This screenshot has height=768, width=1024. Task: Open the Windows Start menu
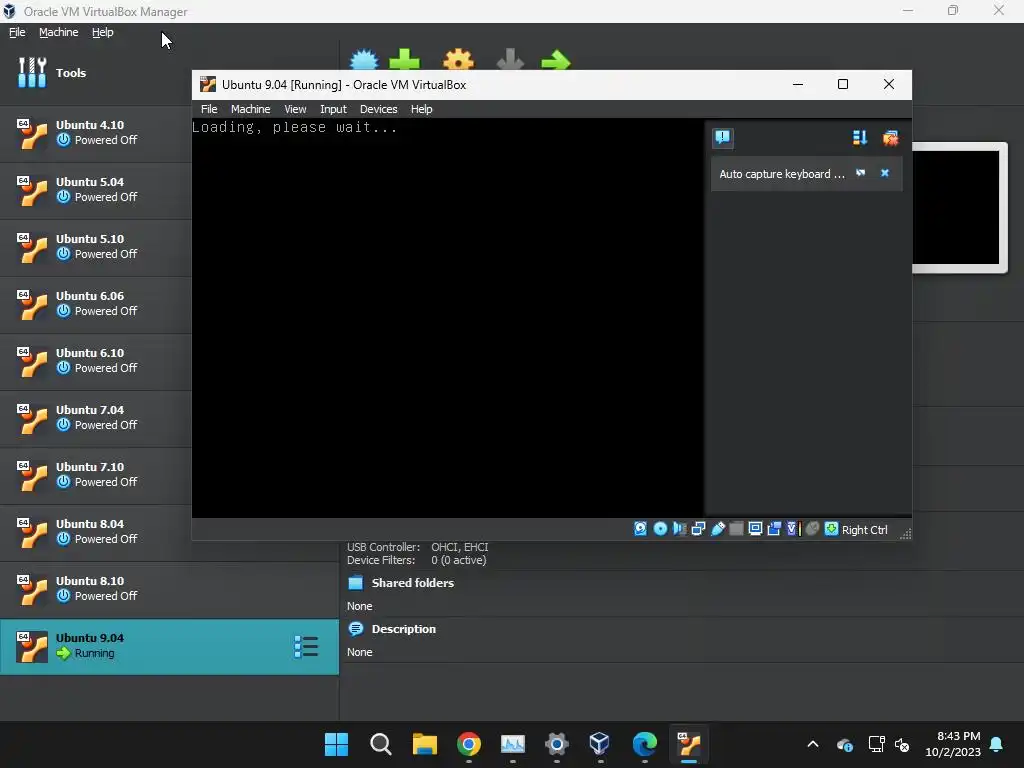point(336,744)
